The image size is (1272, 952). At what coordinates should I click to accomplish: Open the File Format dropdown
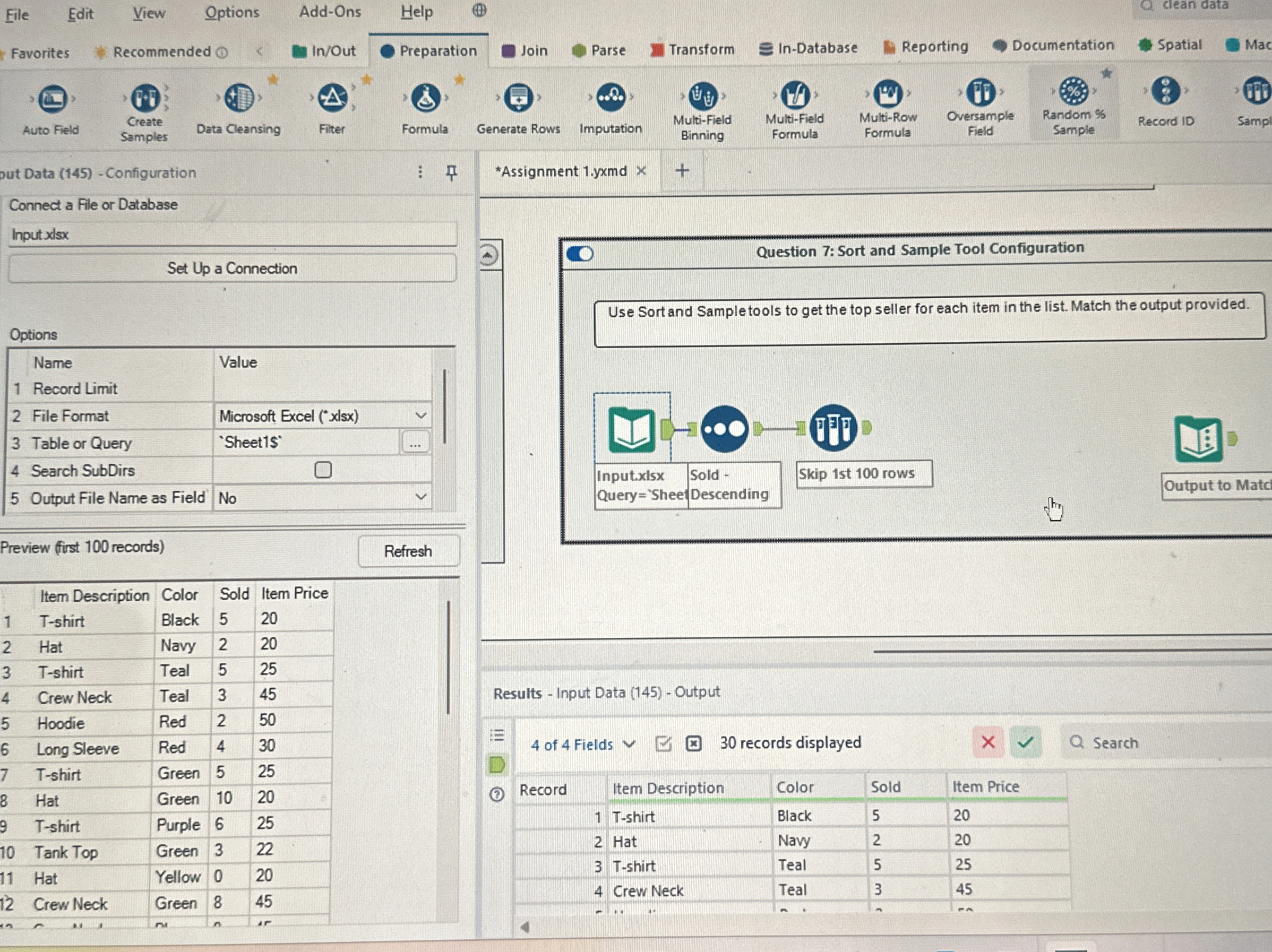(x=421, y=415)
